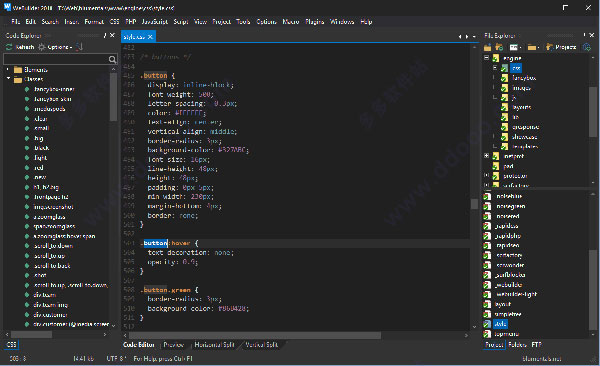Open the noisegreen file in the file list
This screenshot has width=600, height=366.
[511, 206]
